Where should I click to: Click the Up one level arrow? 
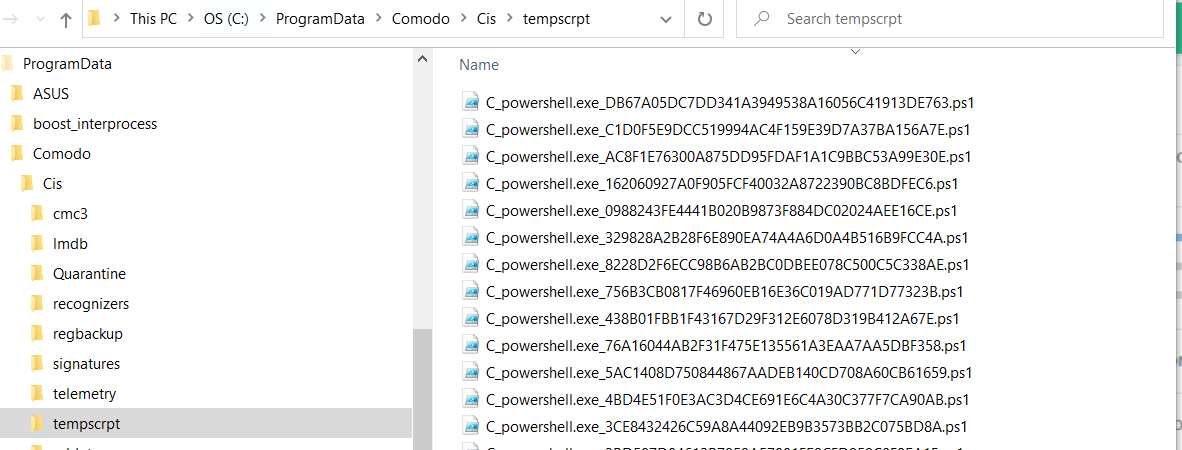(x=66, y=19)
